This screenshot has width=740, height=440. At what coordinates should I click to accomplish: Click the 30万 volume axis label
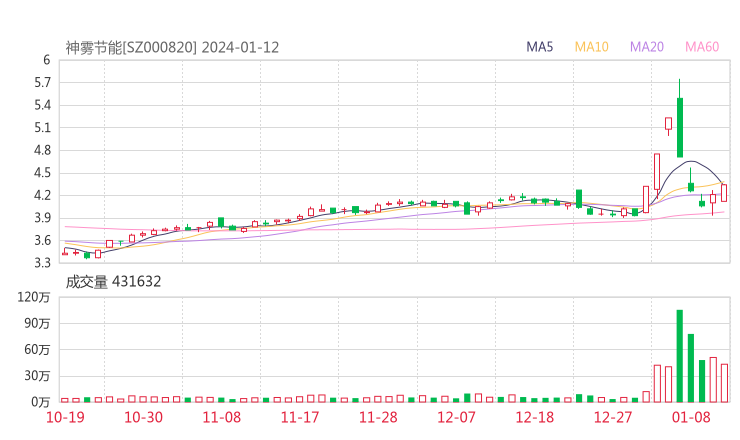(x=37, y=376)
